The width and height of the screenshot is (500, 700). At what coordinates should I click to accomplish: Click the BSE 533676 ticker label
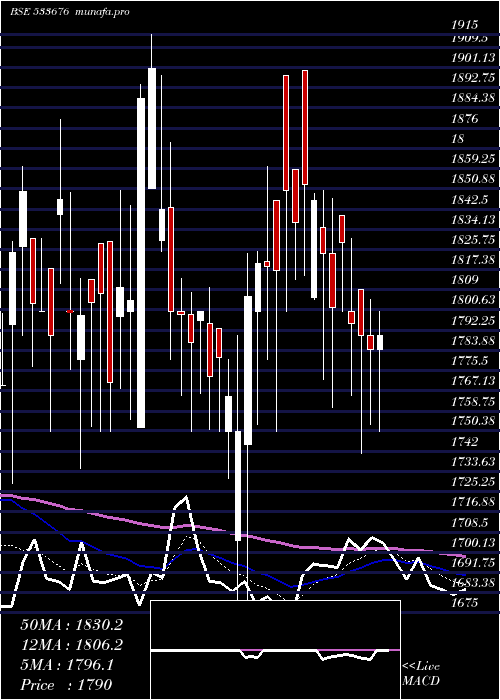coord(39,12)
